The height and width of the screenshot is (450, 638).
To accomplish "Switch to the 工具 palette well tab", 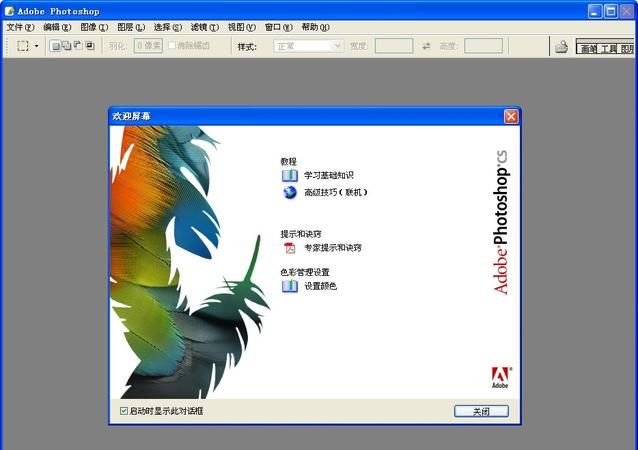I will [608, 49].
